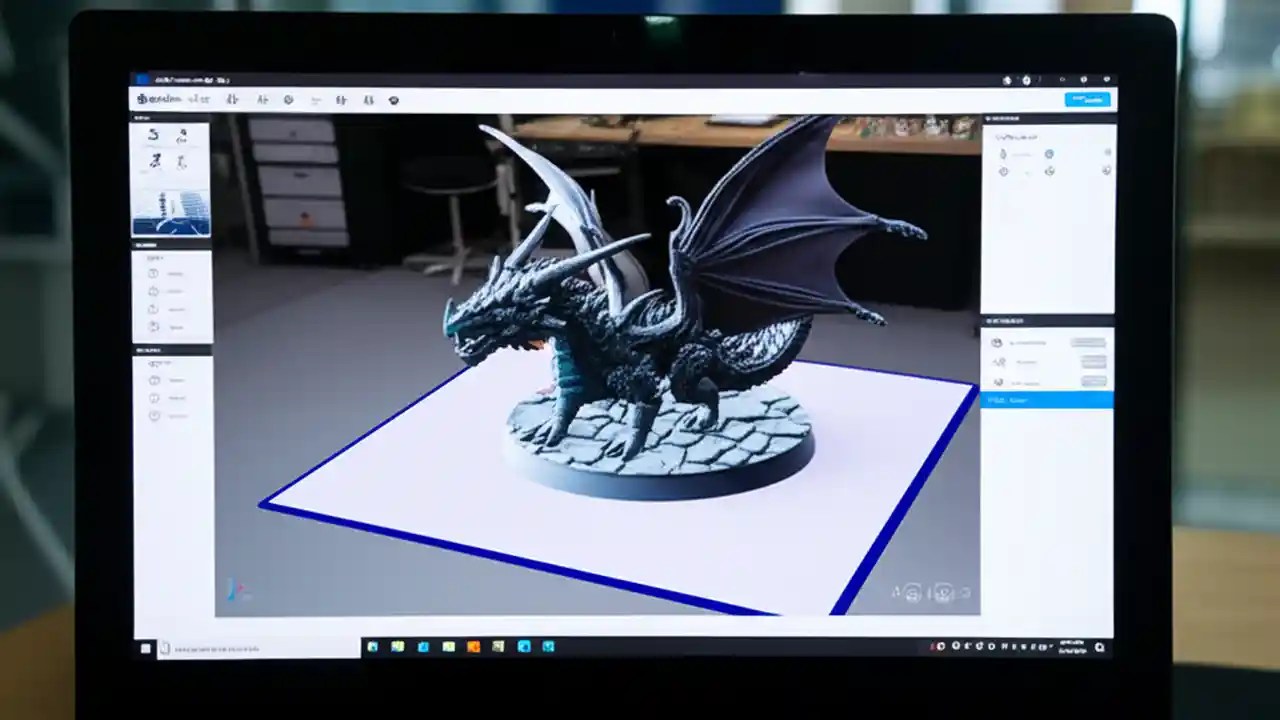Click the camera view icon at viewport bottom-right
The image size is (1280, 720).
coord(941,593)
